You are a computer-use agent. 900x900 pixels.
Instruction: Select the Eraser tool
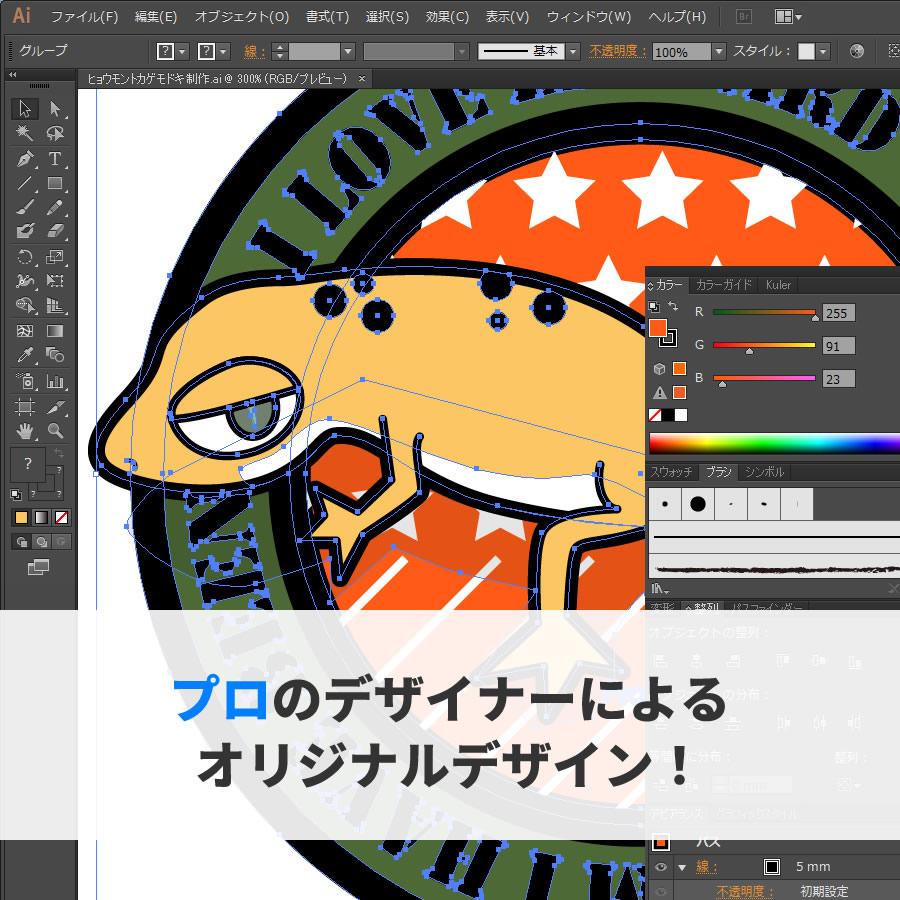click(55, 231)
